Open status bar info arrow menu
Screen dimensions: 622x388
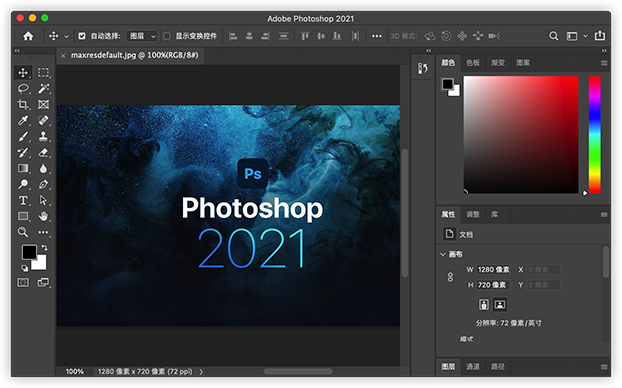201,372
